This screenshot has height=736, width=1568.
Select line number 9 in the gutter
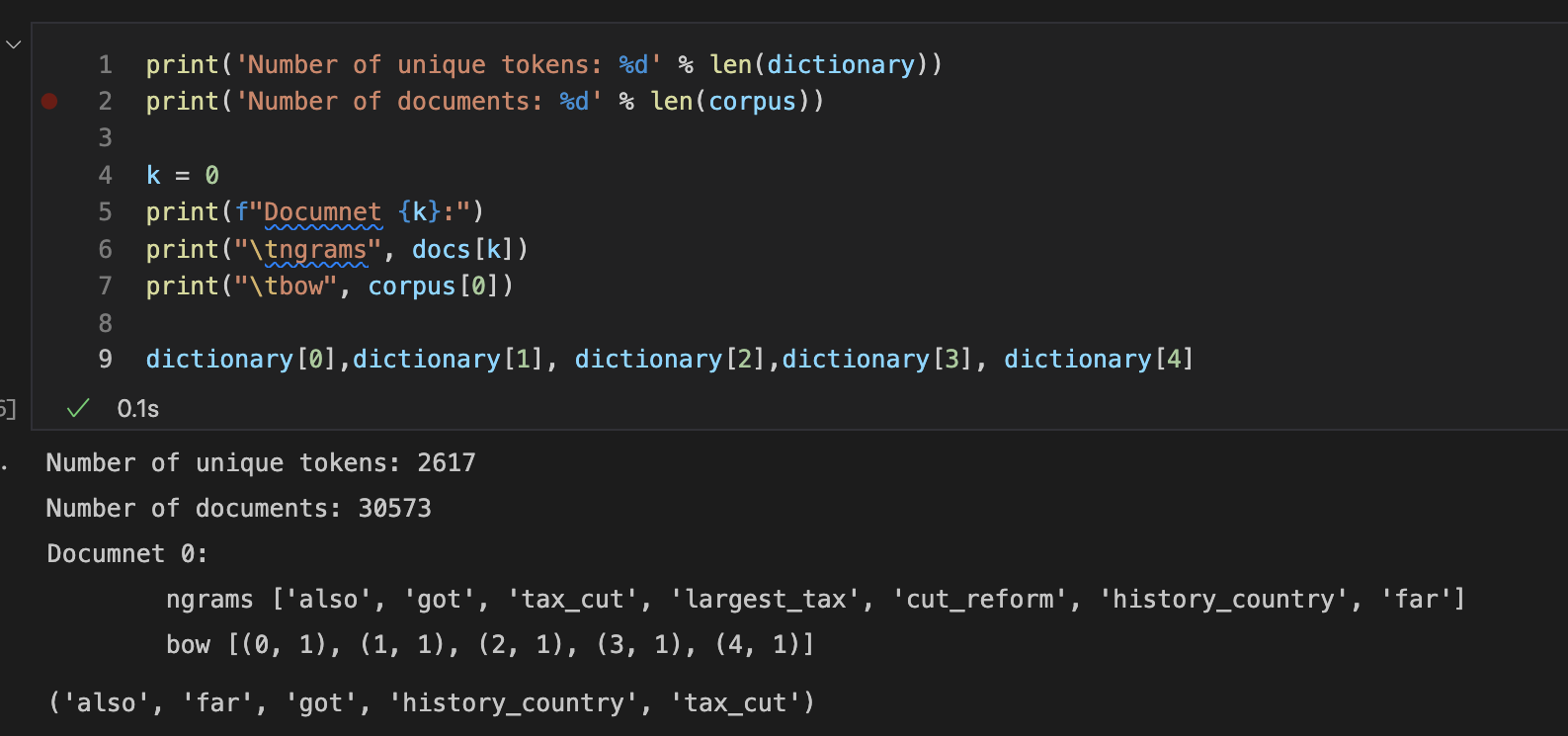(105, 360)
